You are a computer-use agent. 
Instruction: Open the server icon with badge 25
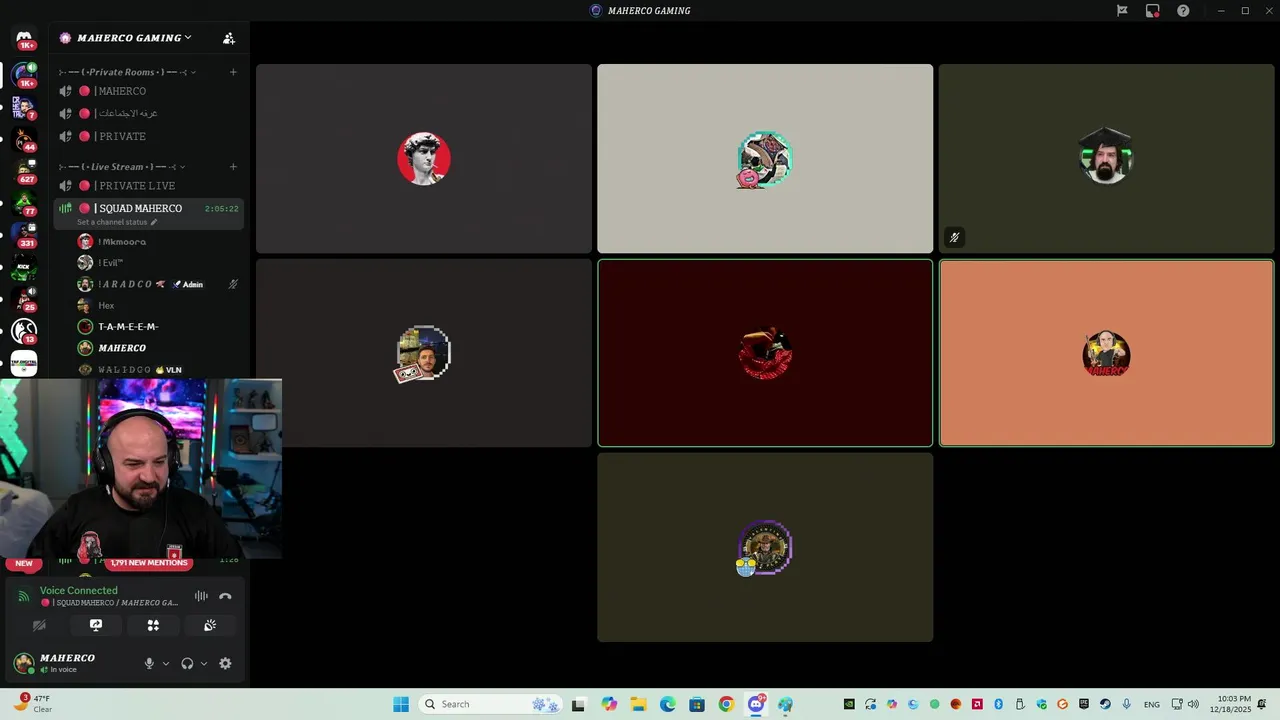pos(24,299)
